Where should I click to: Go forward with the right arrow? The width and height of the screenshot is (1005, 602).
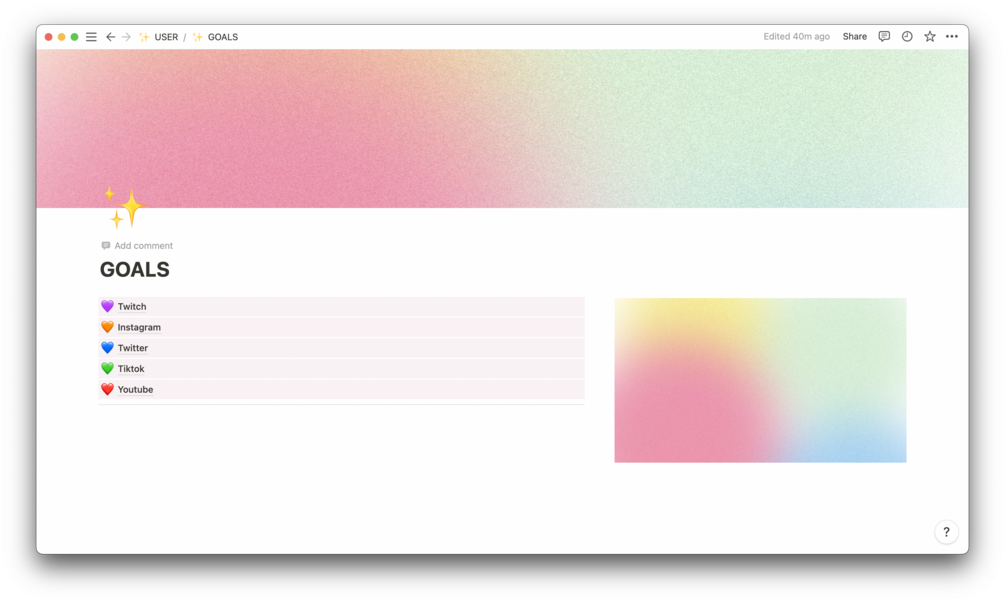126,37
